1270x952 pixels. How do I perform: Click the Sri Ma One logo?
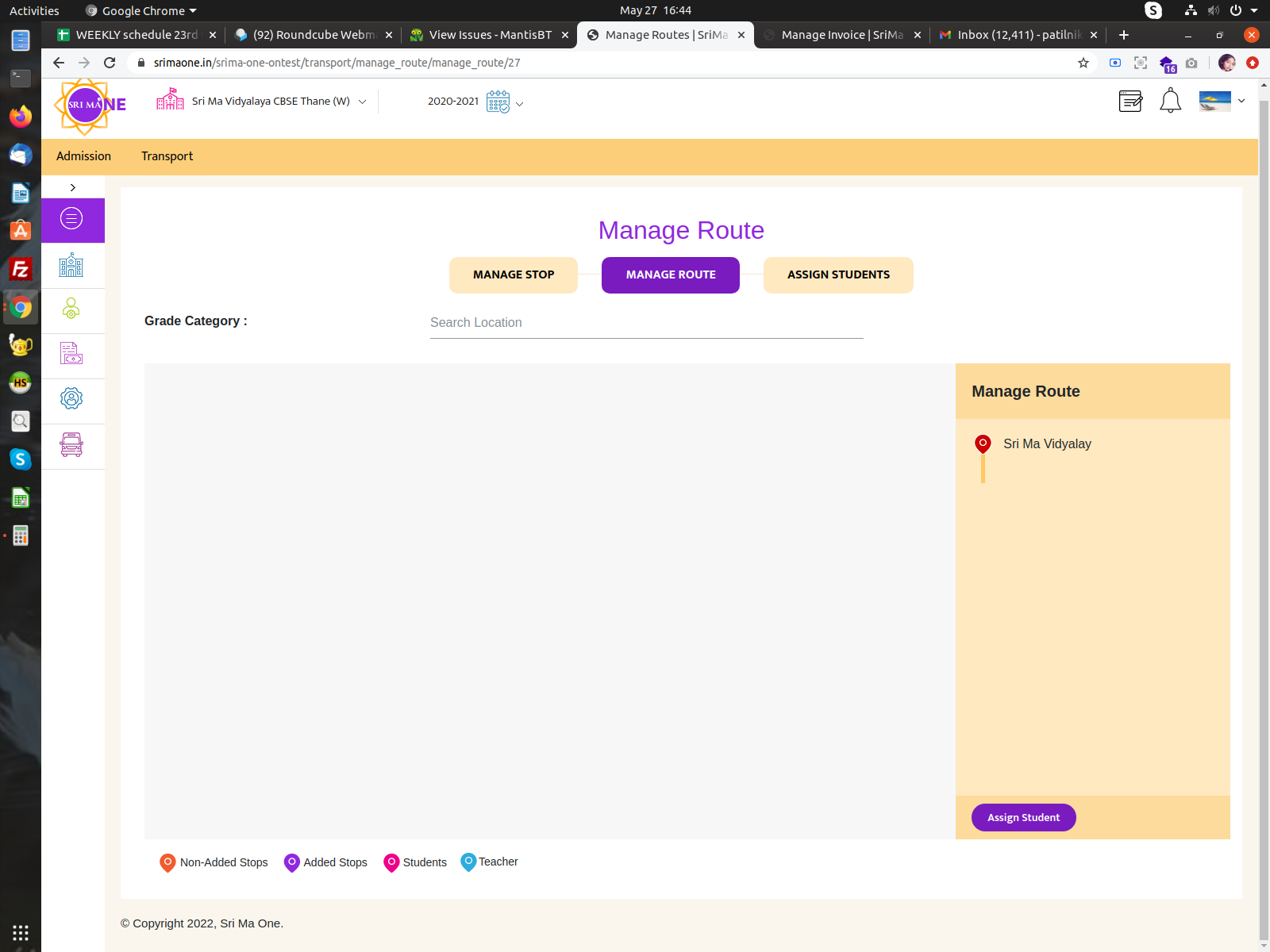tap(90, 106)
